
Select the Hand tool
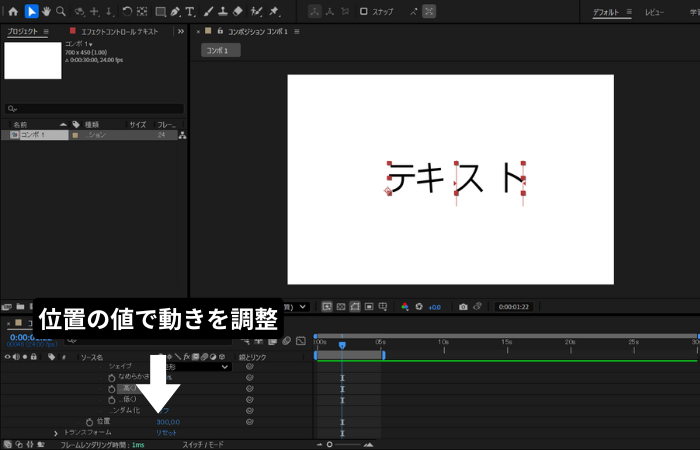[x=46, y=12]
